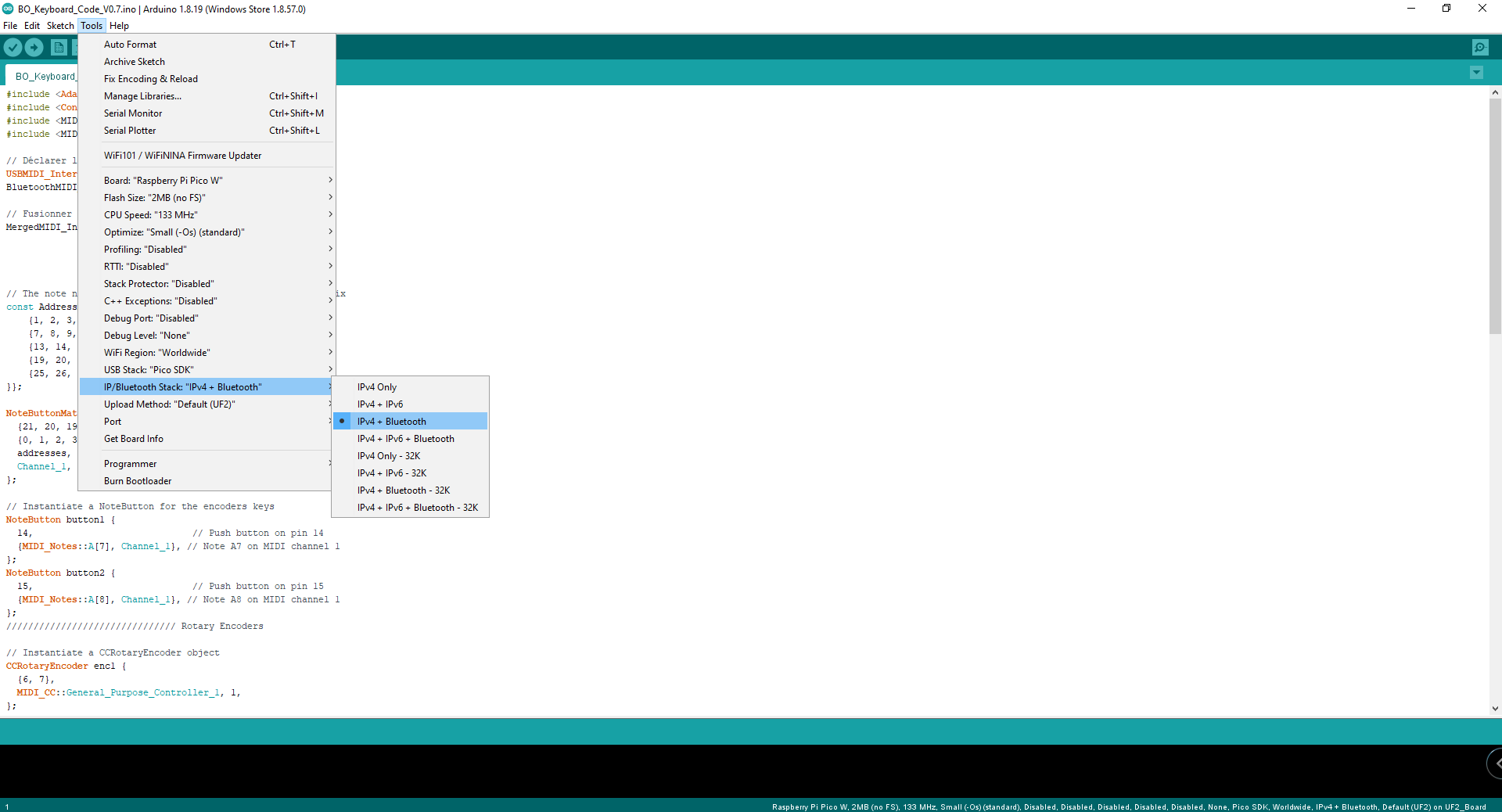Open the File menu
The height and width of the screenshot is (812, 1502).
point(10,26)
